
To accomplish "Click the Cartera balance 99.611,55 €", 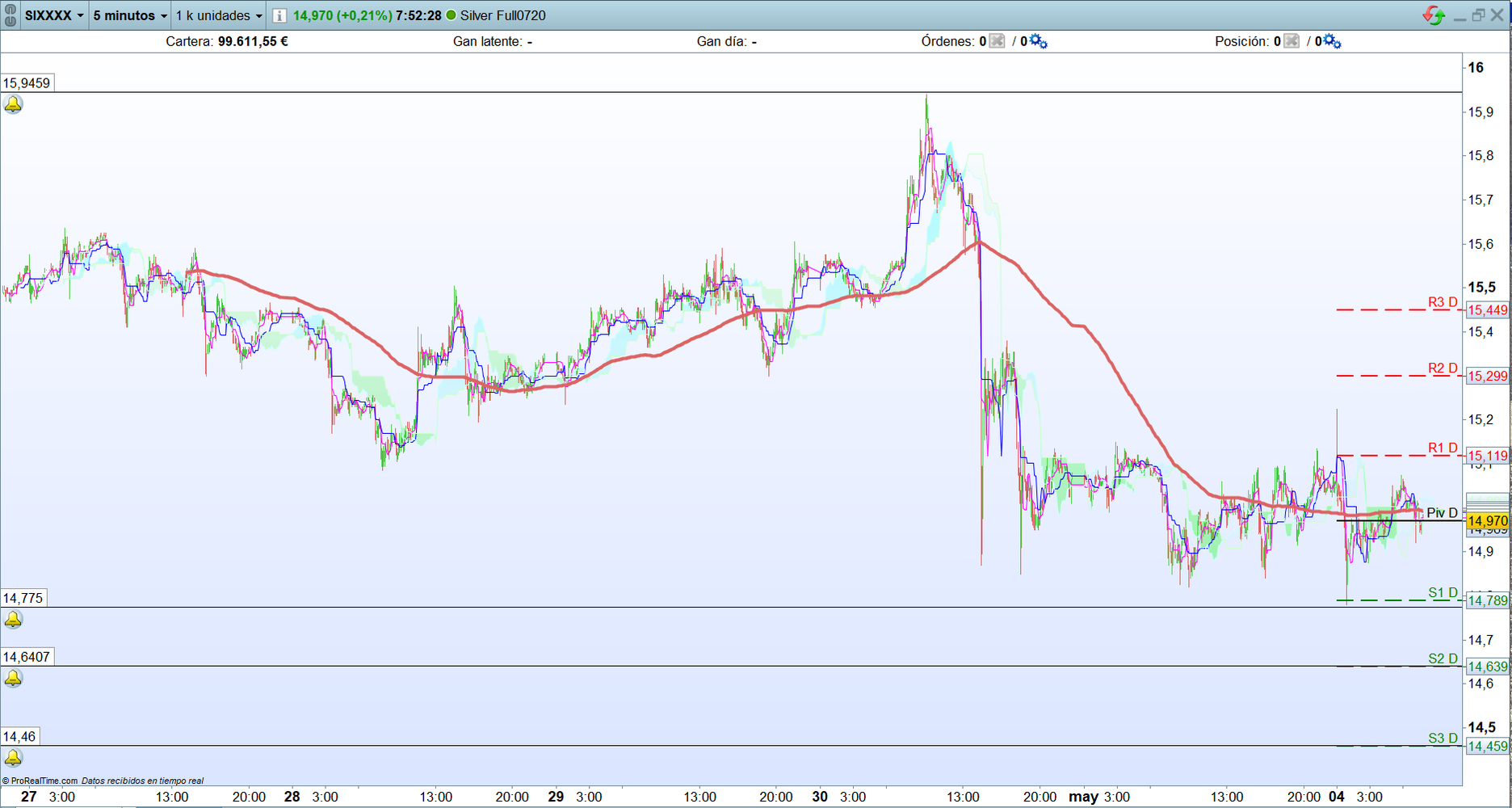I will tap(253, 41).
